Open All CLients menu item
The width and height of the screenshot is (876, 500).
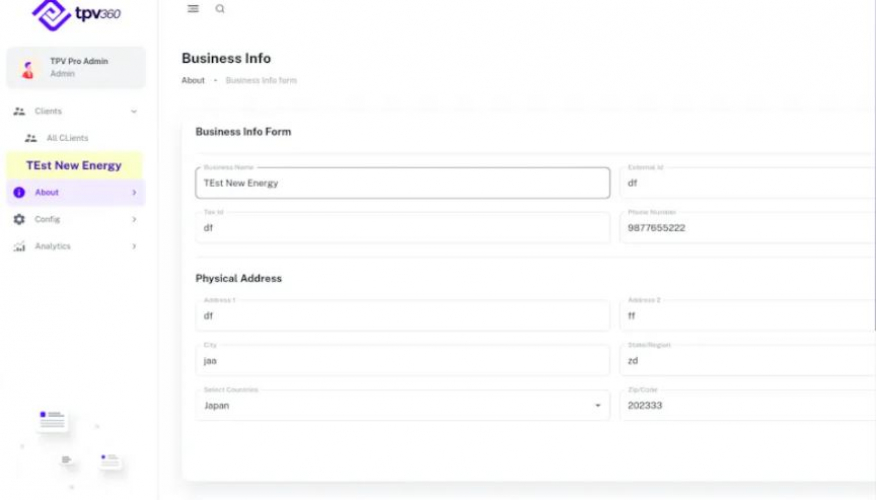(x=67, y=138)
